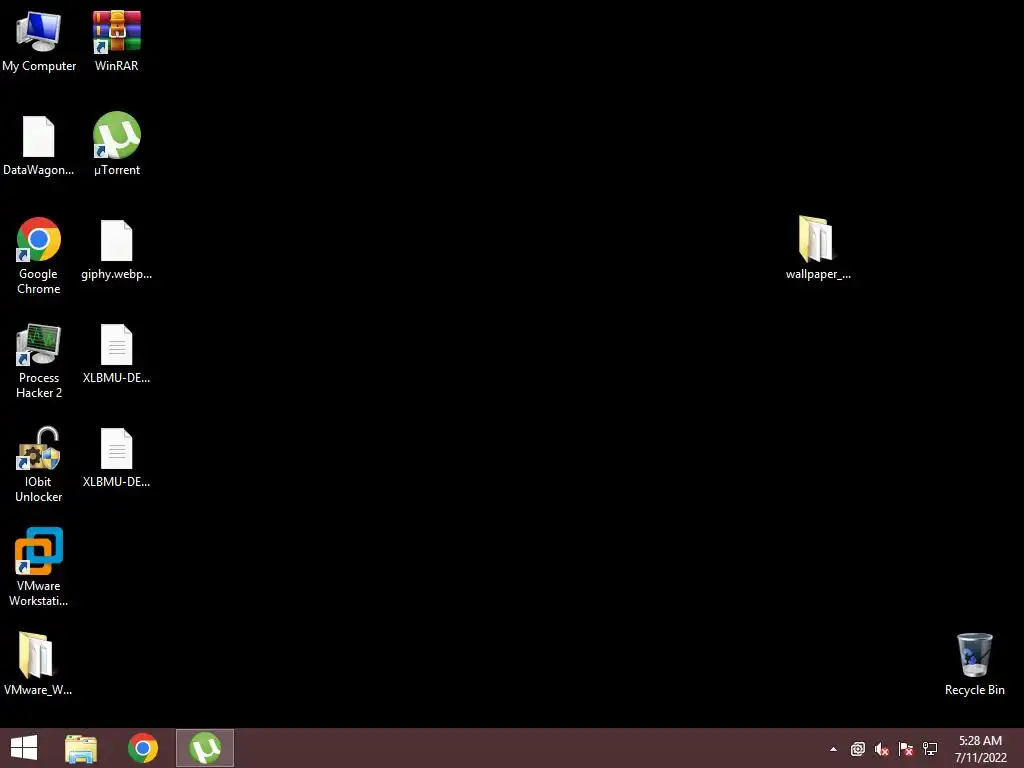This screenshot has height=768, width=1024.
Task: Open the Action Center flag icon
Action: pos(906,749)
